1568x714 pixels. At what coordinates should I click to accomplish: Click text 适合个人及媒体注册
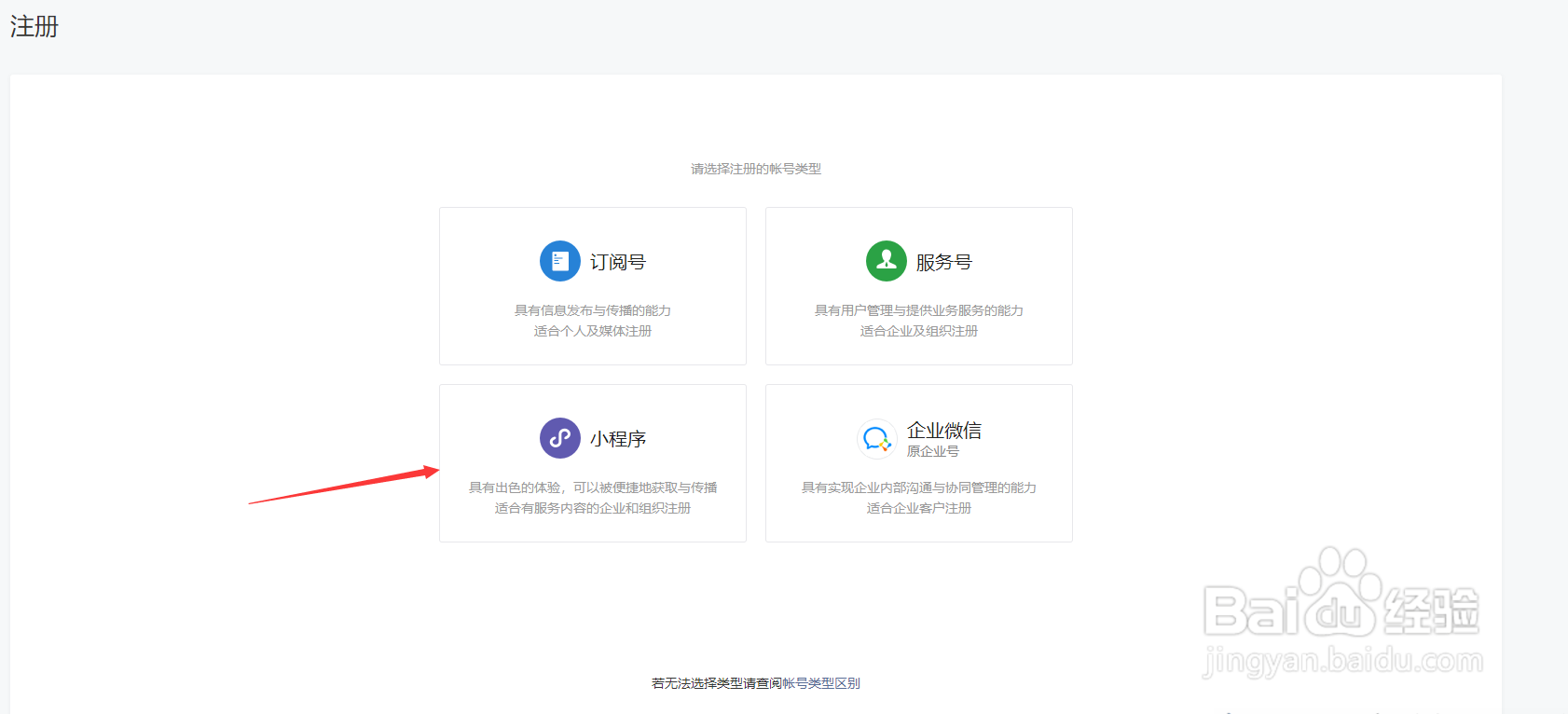tap(593, 331)
